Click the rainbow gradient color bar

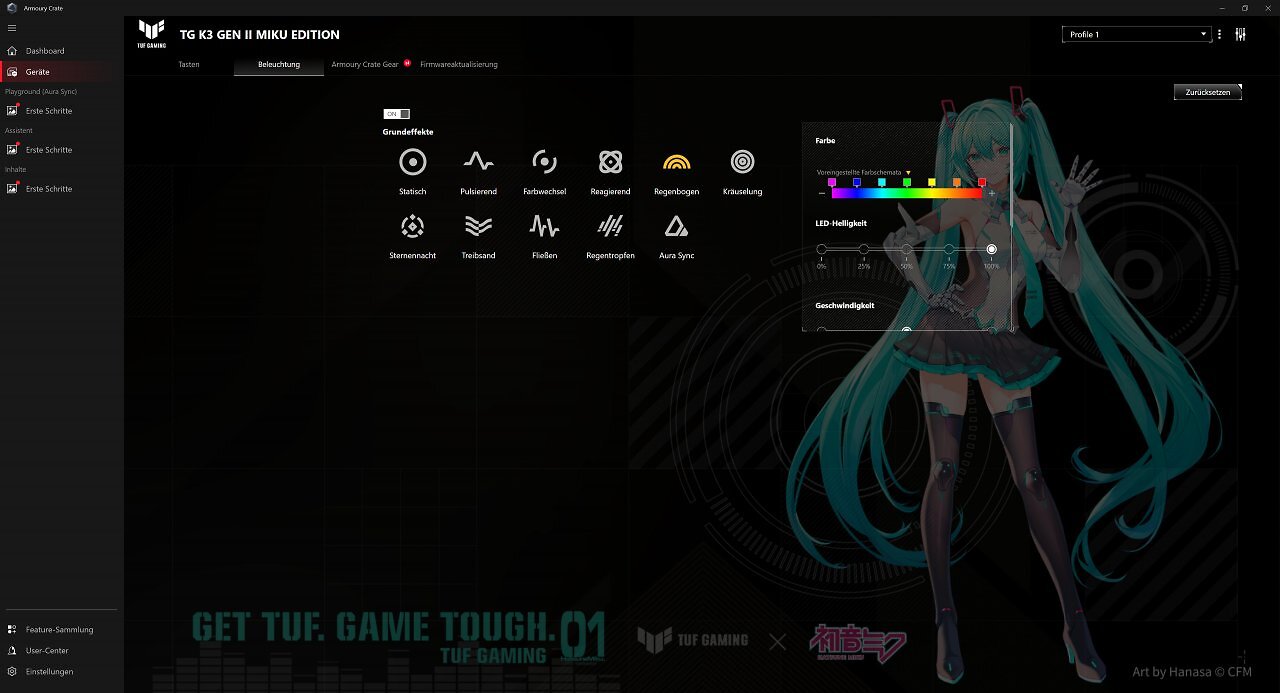(x=907, y=193)
